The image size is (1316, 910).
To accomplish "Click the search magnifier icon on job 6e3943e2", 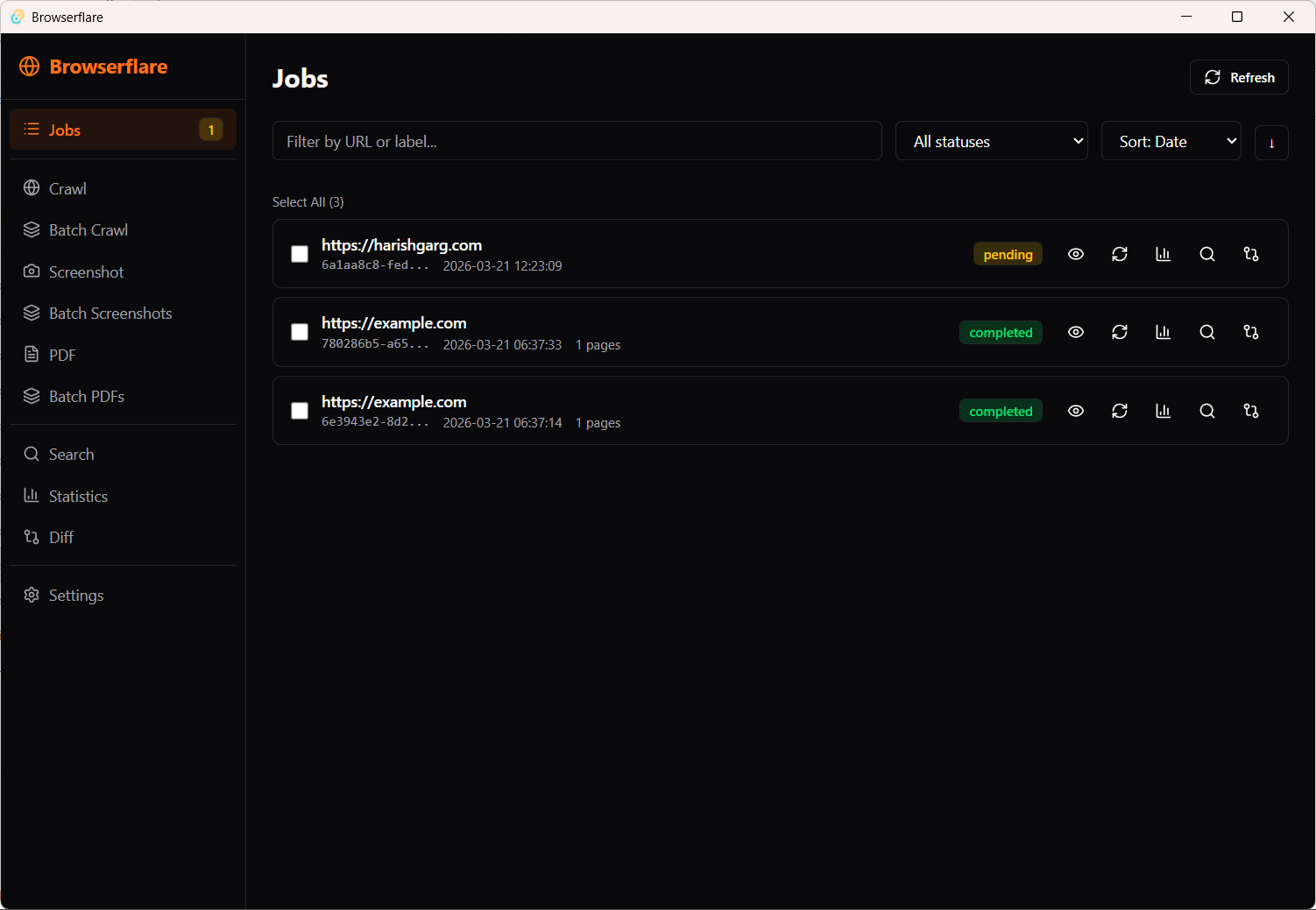I will click(1207, 410).
